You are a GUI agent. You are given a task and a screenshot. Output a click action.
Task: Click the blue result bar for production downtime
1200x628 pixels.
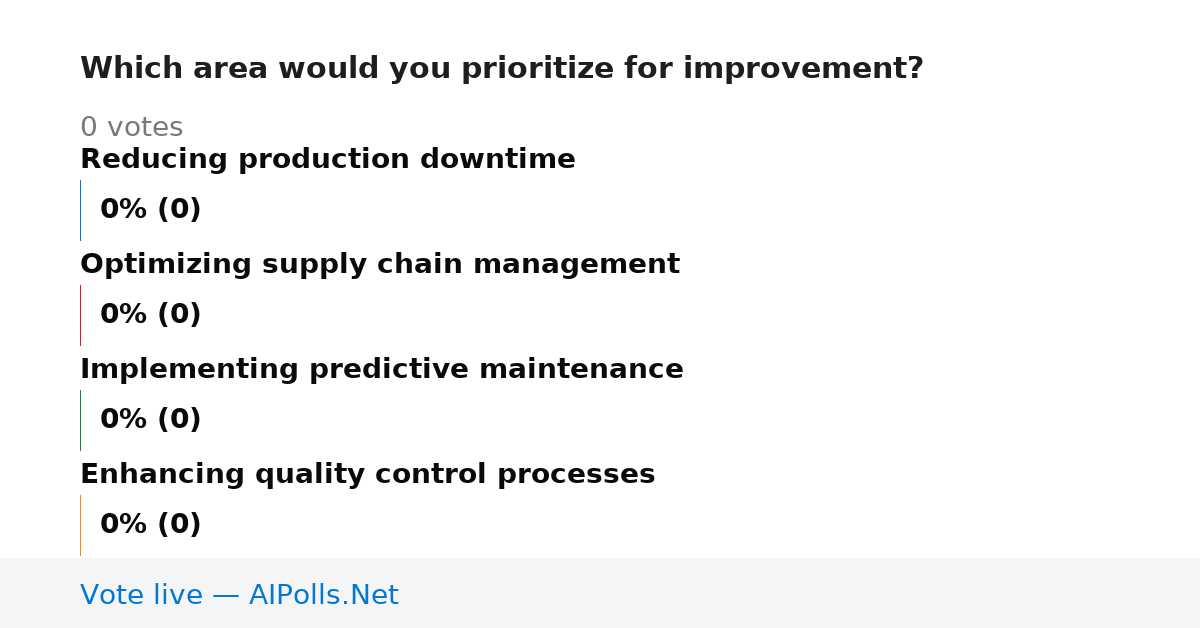tap(80, 210)
